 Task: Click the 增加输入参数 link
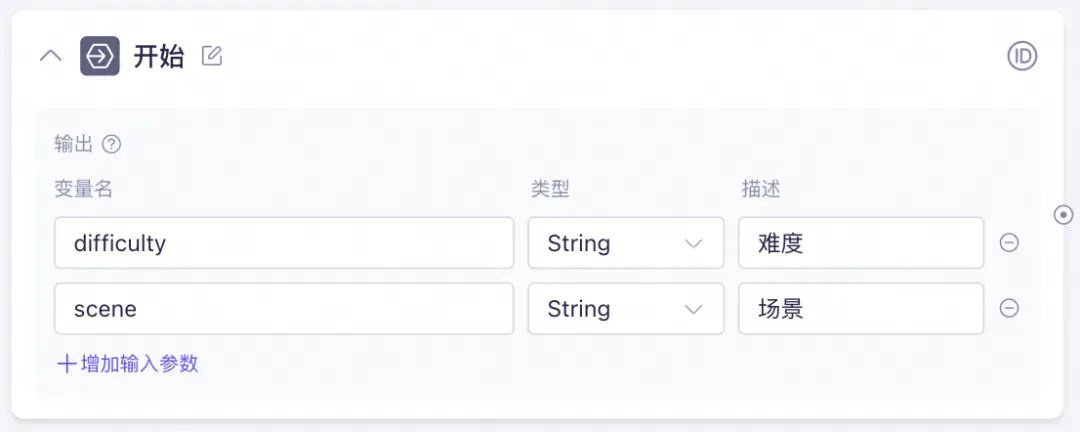(x=128, y=363)
